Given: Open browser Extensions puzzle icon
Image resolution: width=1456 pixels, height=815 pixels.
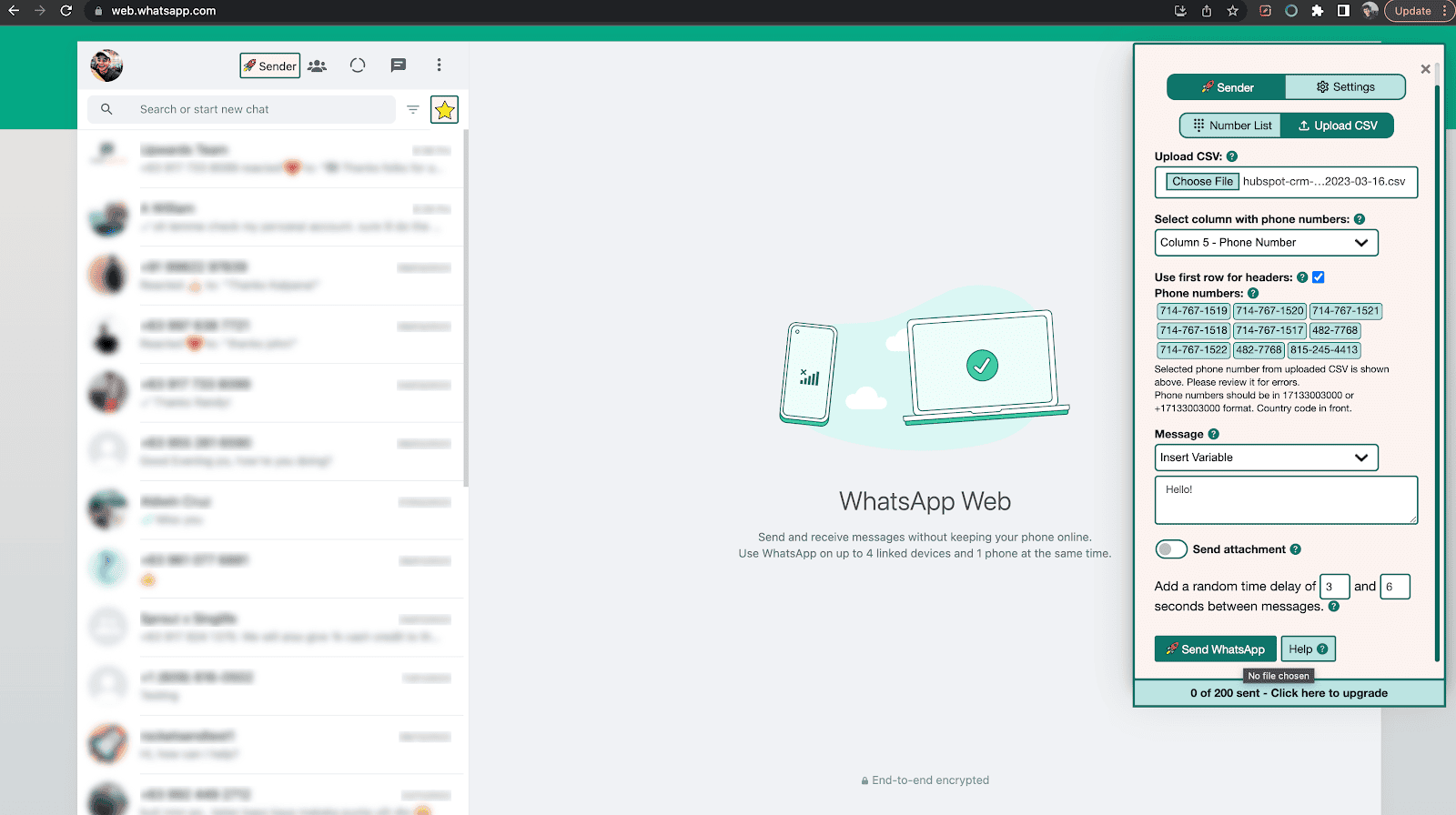Looking at the screenshot, I should 1317,11.
